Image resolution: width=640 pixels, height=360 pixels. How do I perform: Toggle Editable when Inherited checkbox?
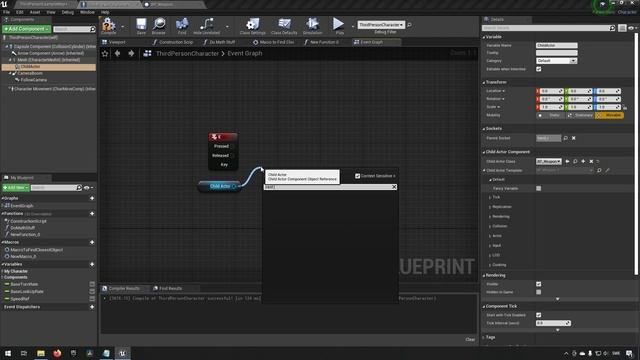click(x=539, y=69)
